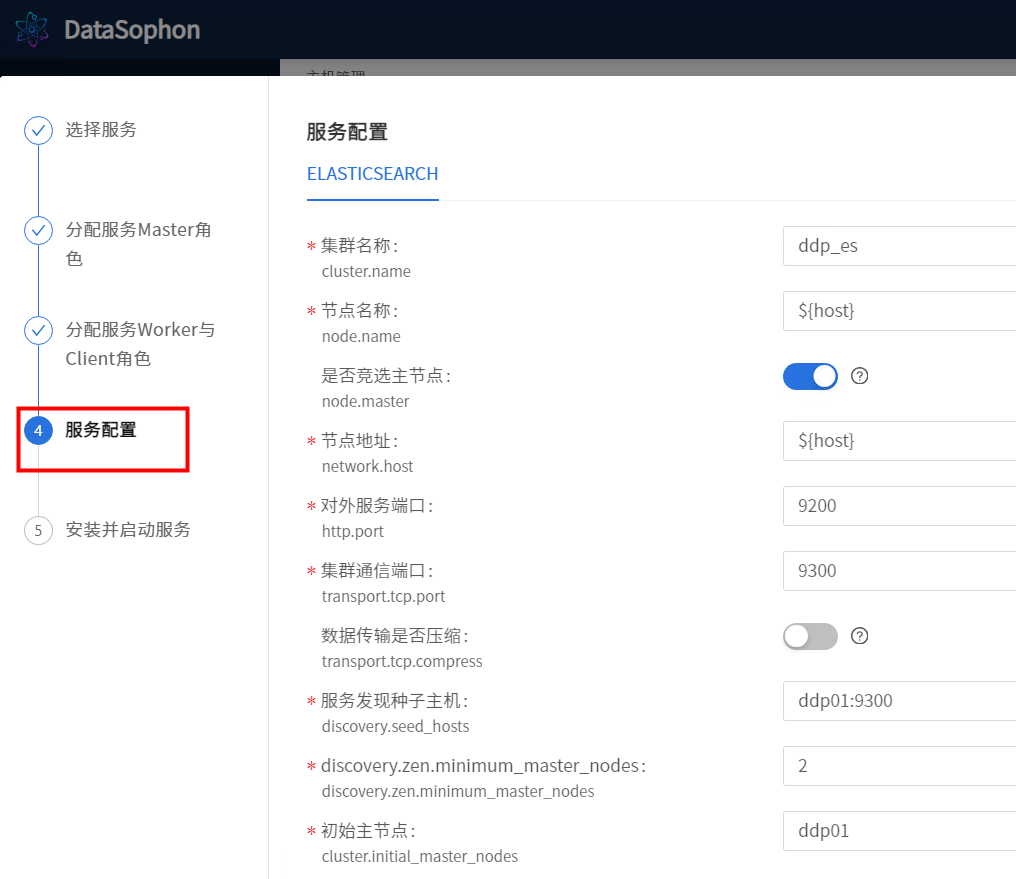The height and width of the screenshot is (879, 1016).
Task: Click the 是否竞选主节点 label
Action: pyautogui.click(x=386, y=376)
